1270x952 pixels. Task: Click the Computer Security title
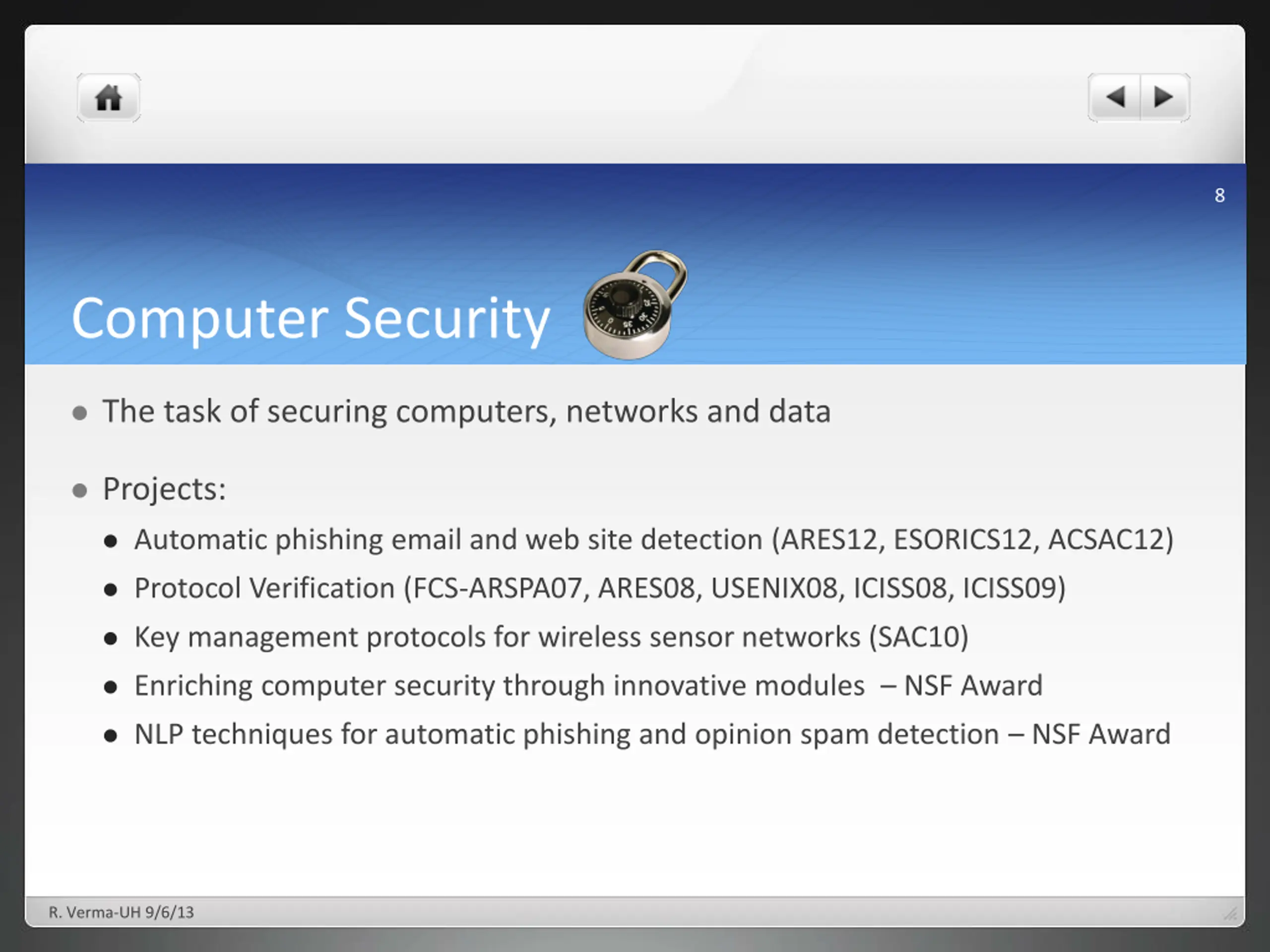(x=311, y=320)
